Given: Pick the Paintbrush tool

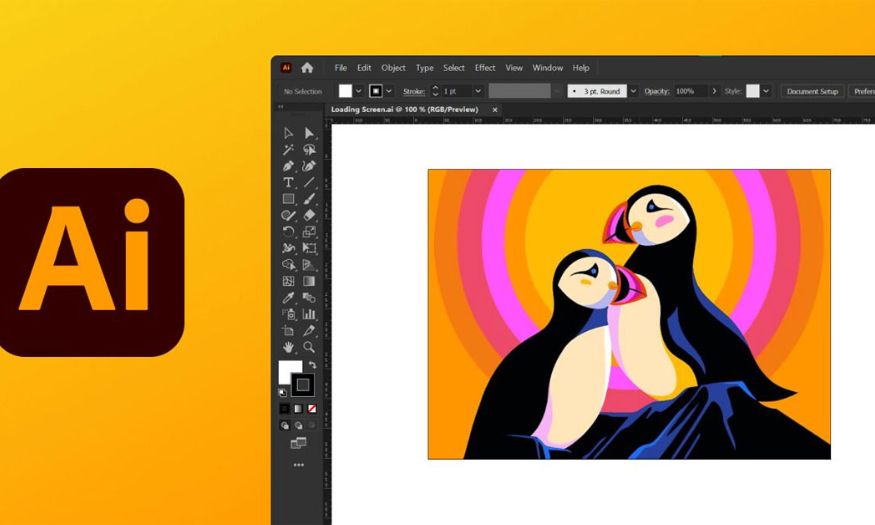Looking at the screenshot, I should pos(309,199).
